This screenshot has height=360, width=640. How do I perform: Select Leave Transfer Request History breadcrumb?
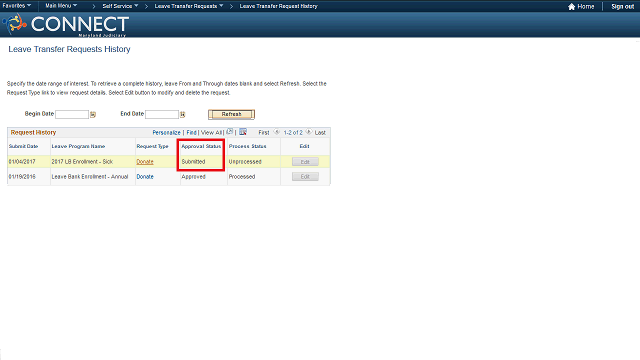pyautogui.click(x=278, y=6)
